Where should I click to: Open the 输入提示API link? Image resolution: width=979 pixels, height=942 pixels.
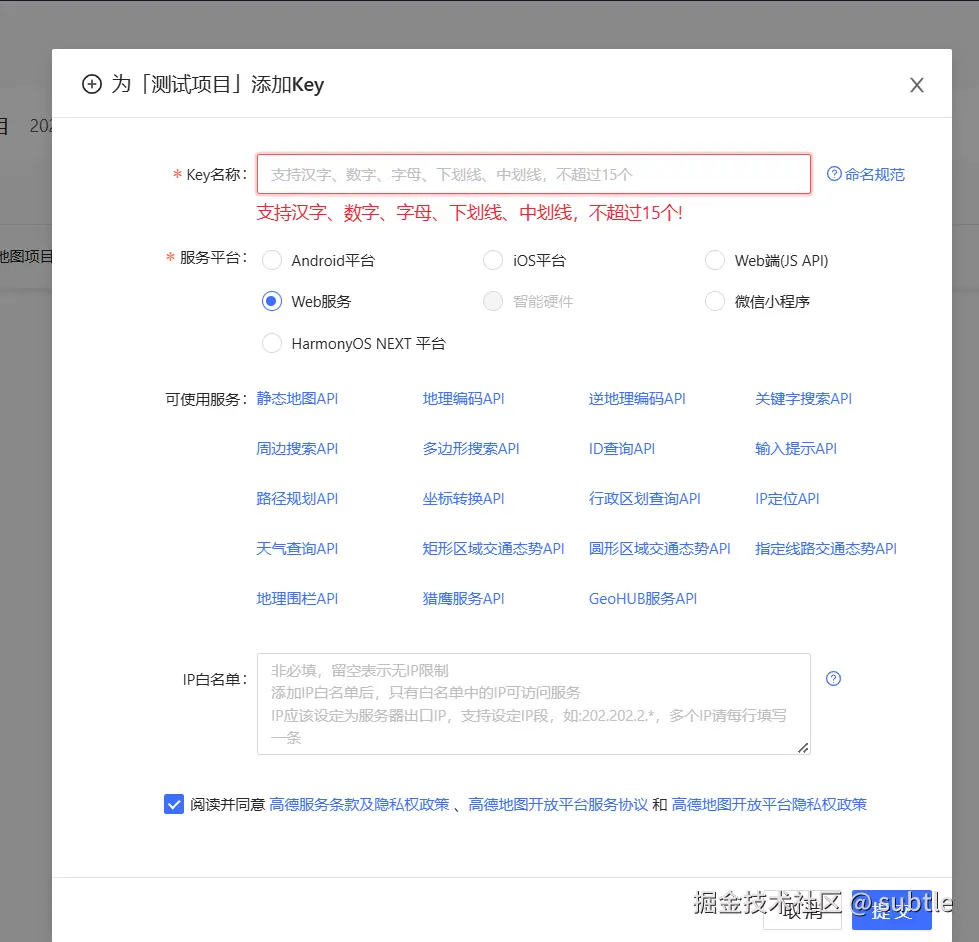(x=795, y=449)
